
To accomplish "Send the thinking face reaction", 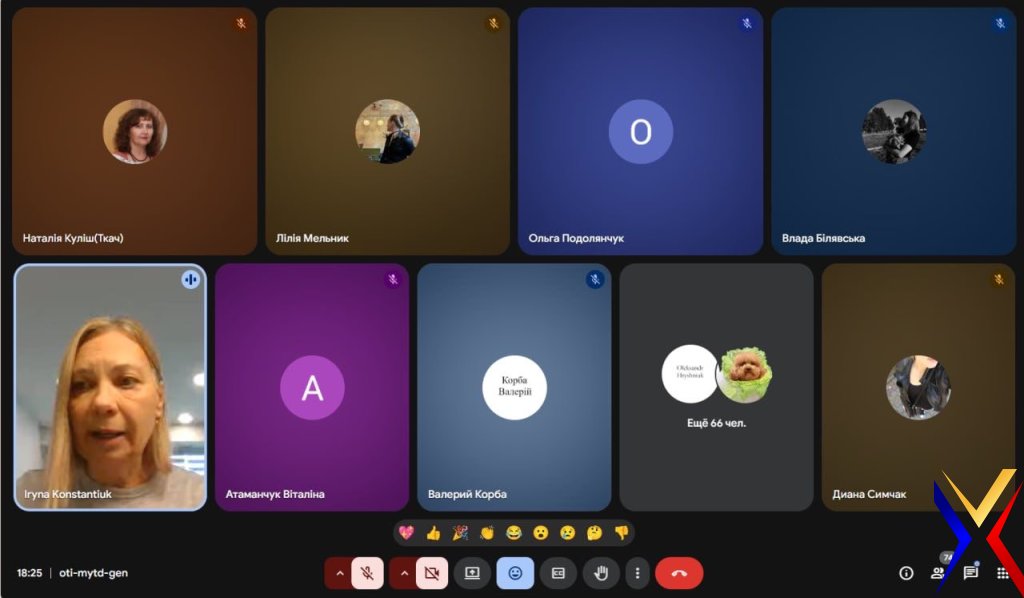I will click(x=594, y=533).
